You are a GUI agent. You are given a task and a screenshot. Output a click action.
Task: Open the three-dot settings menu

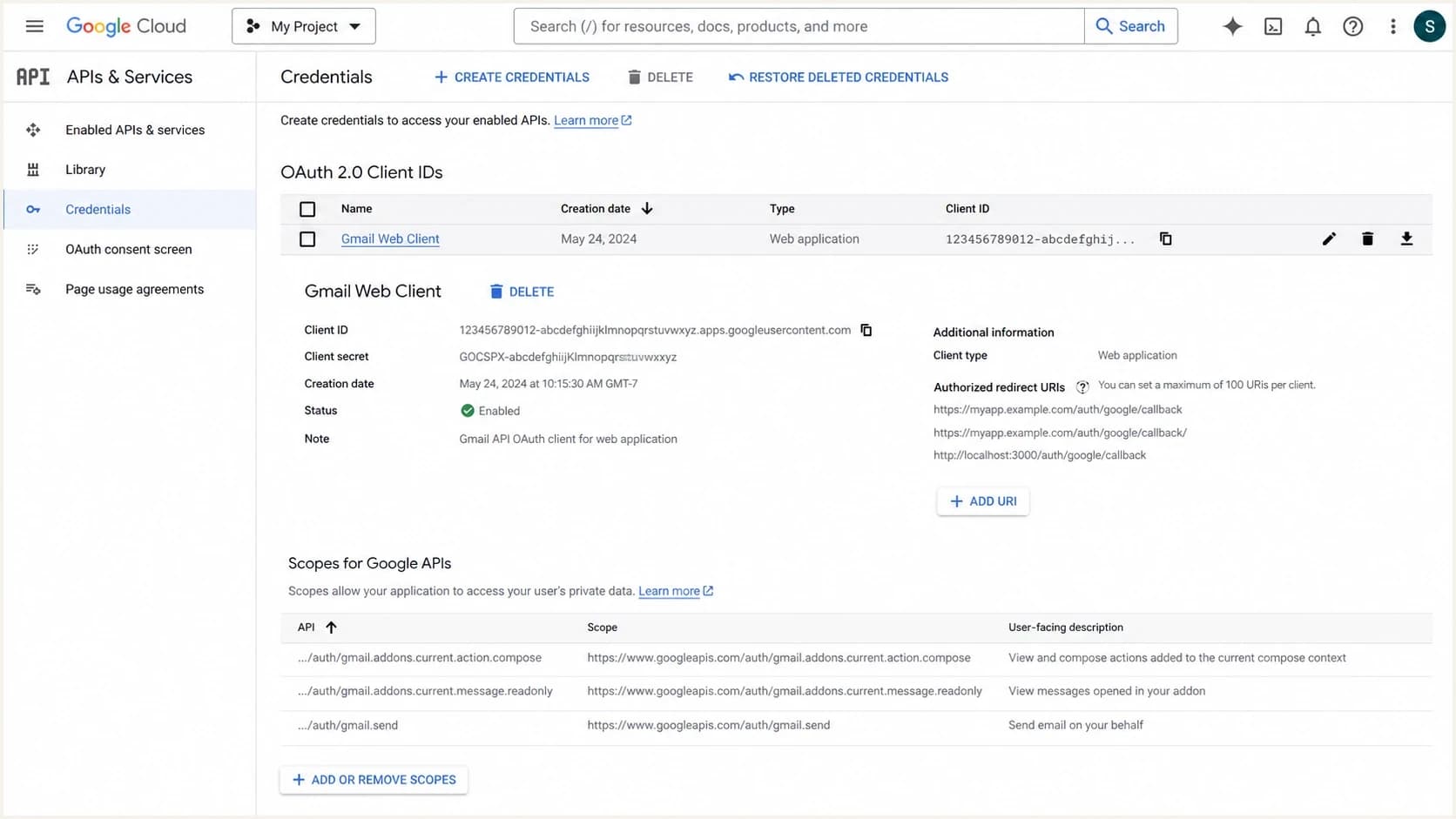(1393, 26)
